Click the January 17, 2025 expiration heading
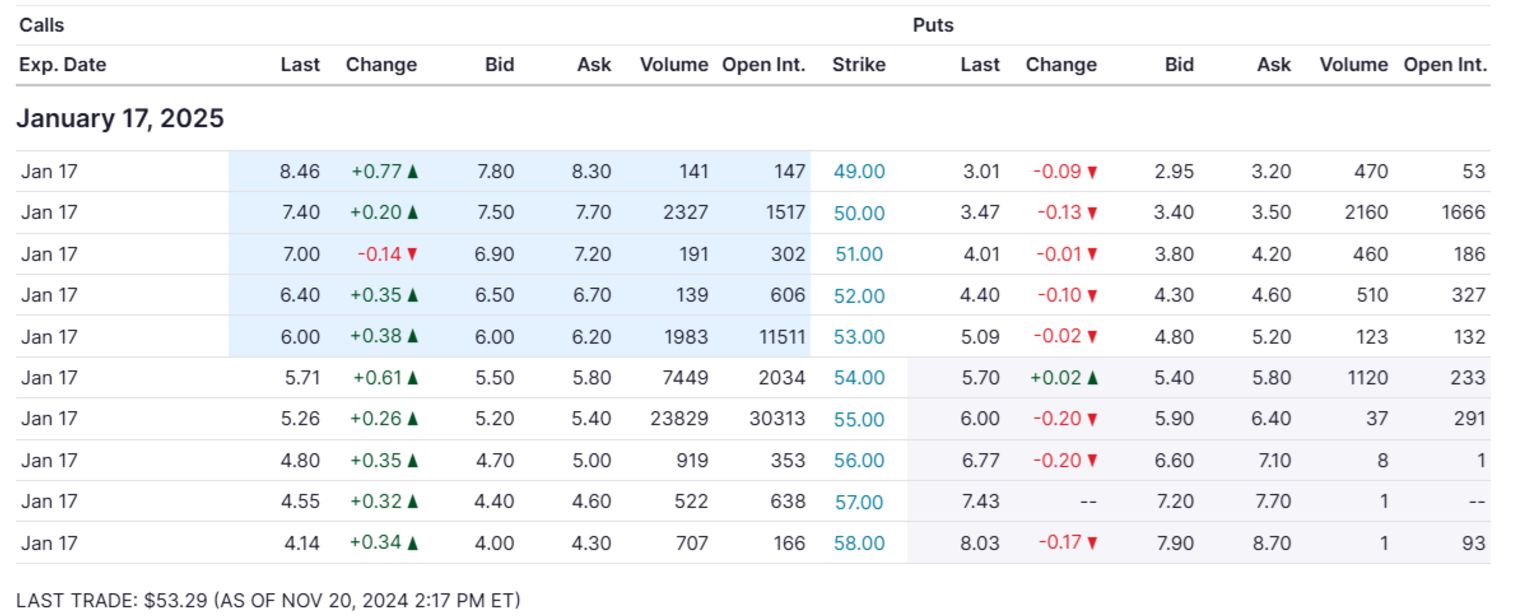1529x616 pixels. pyautogui.click(x=120, y=119)
